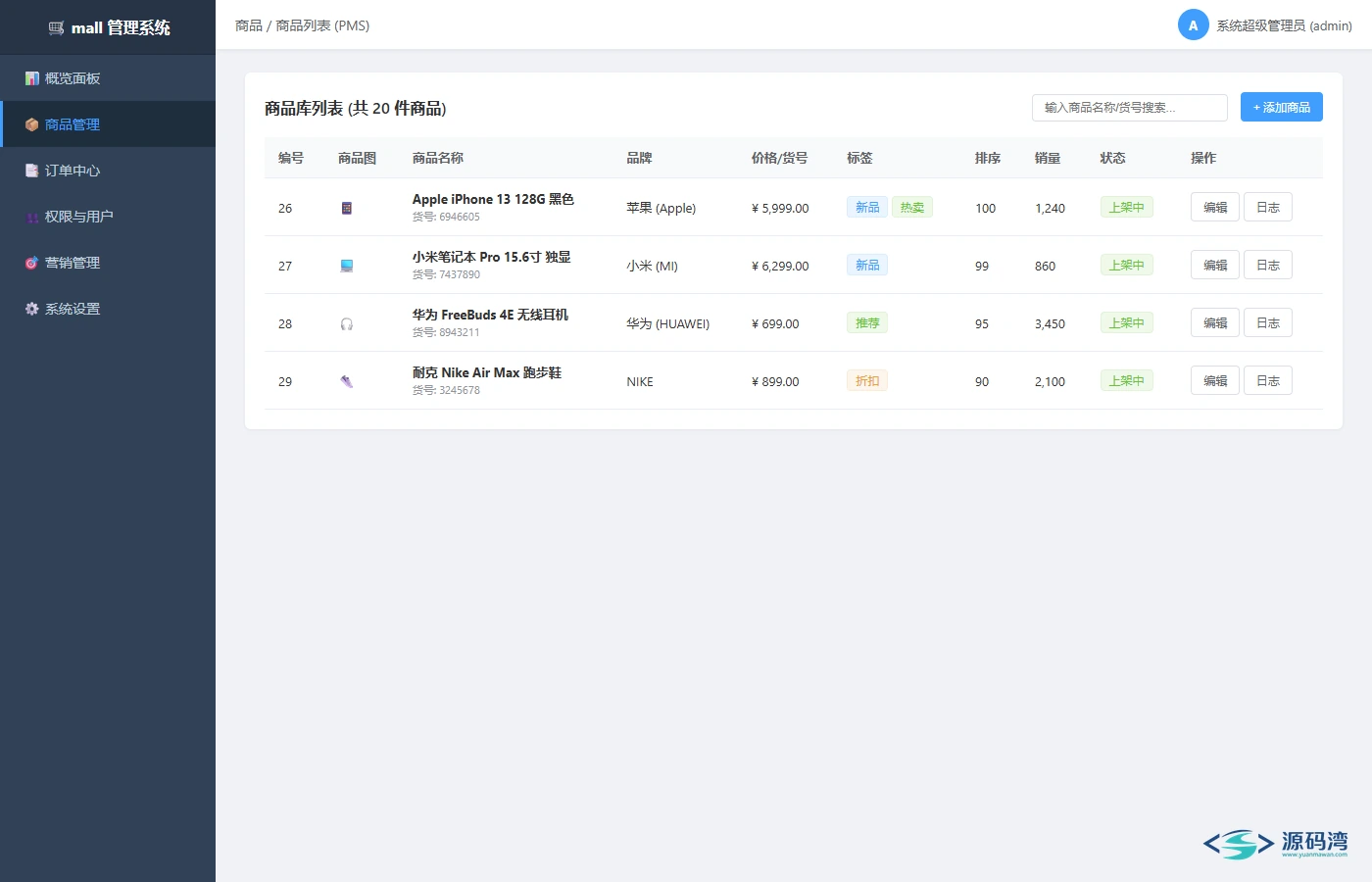
Task: Click the 折扣 tag on Nike row
Action: click(867, 380)
